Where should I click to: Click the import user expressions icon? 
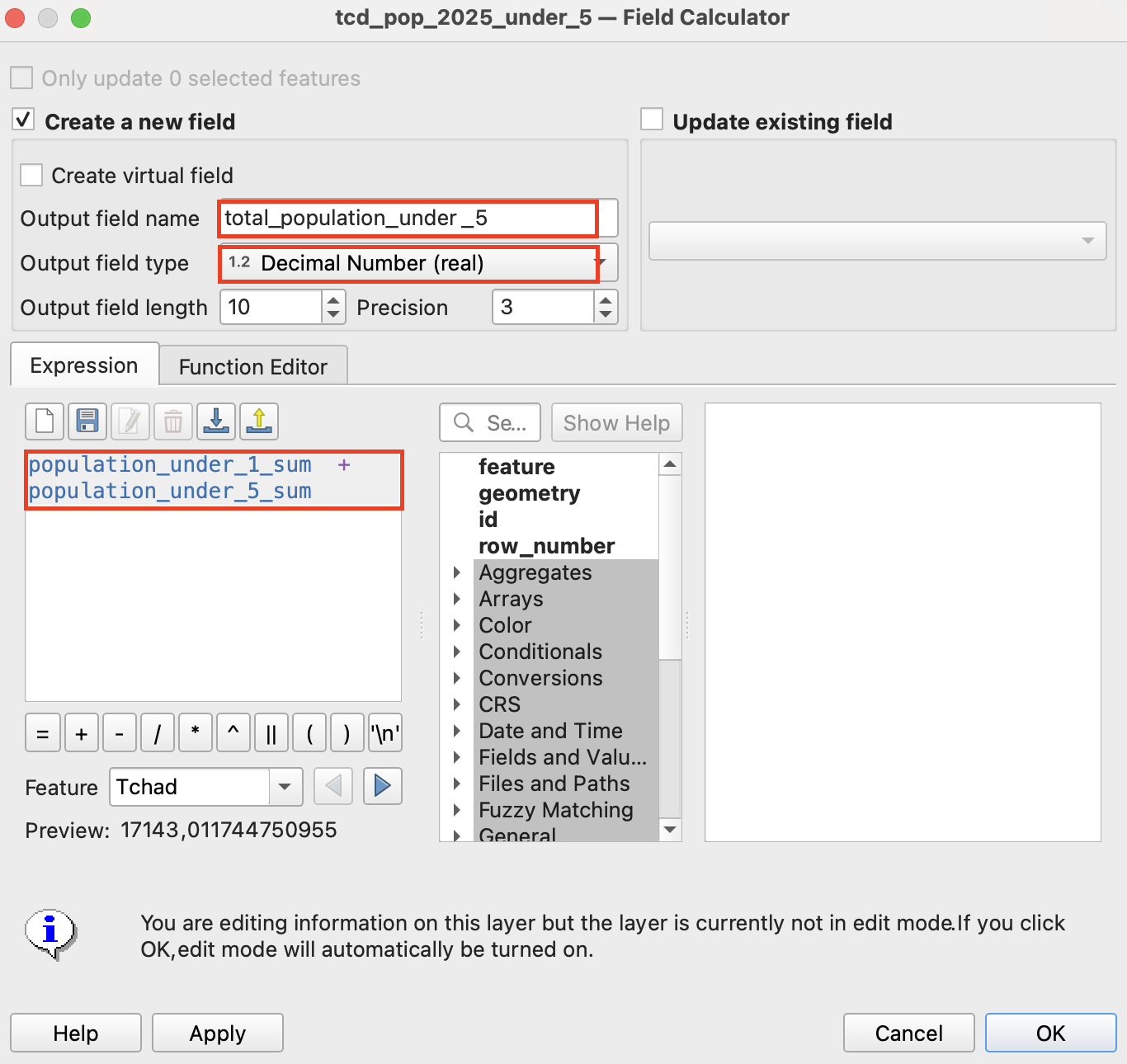216,421
